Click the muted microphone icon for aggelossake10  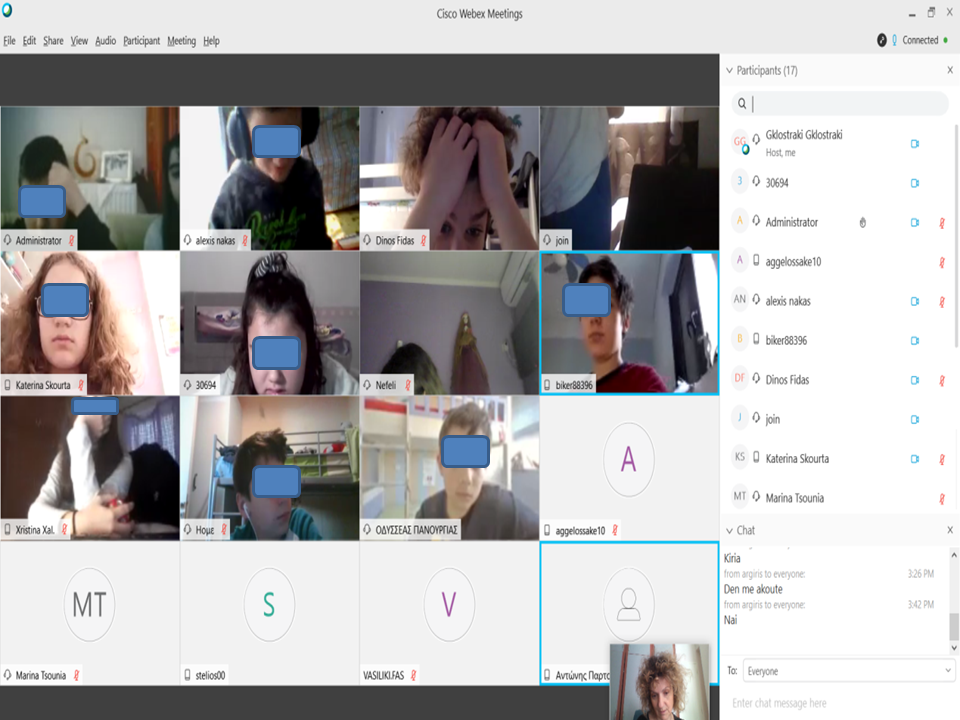point(942,262)
